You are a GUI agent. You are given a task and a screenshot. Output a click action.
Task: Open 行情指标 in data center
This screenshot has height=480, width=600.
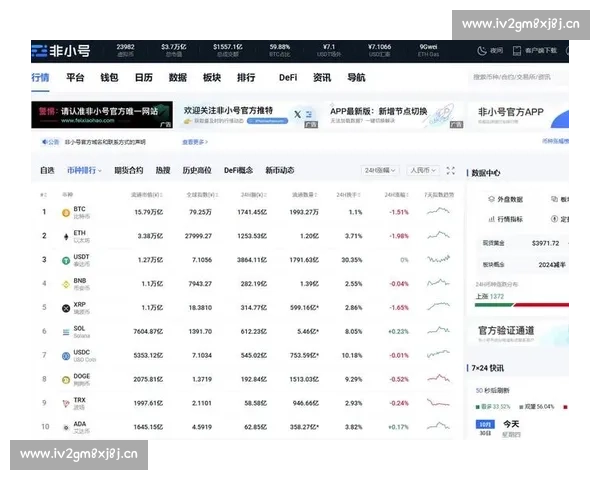[505, 219]
